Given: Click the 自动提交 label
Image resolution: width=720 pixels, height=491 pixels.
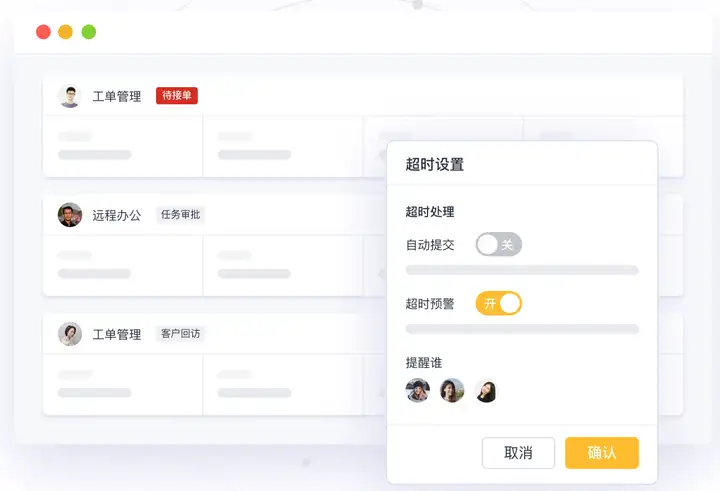Looking at the screenshot, I should [430, 245].
